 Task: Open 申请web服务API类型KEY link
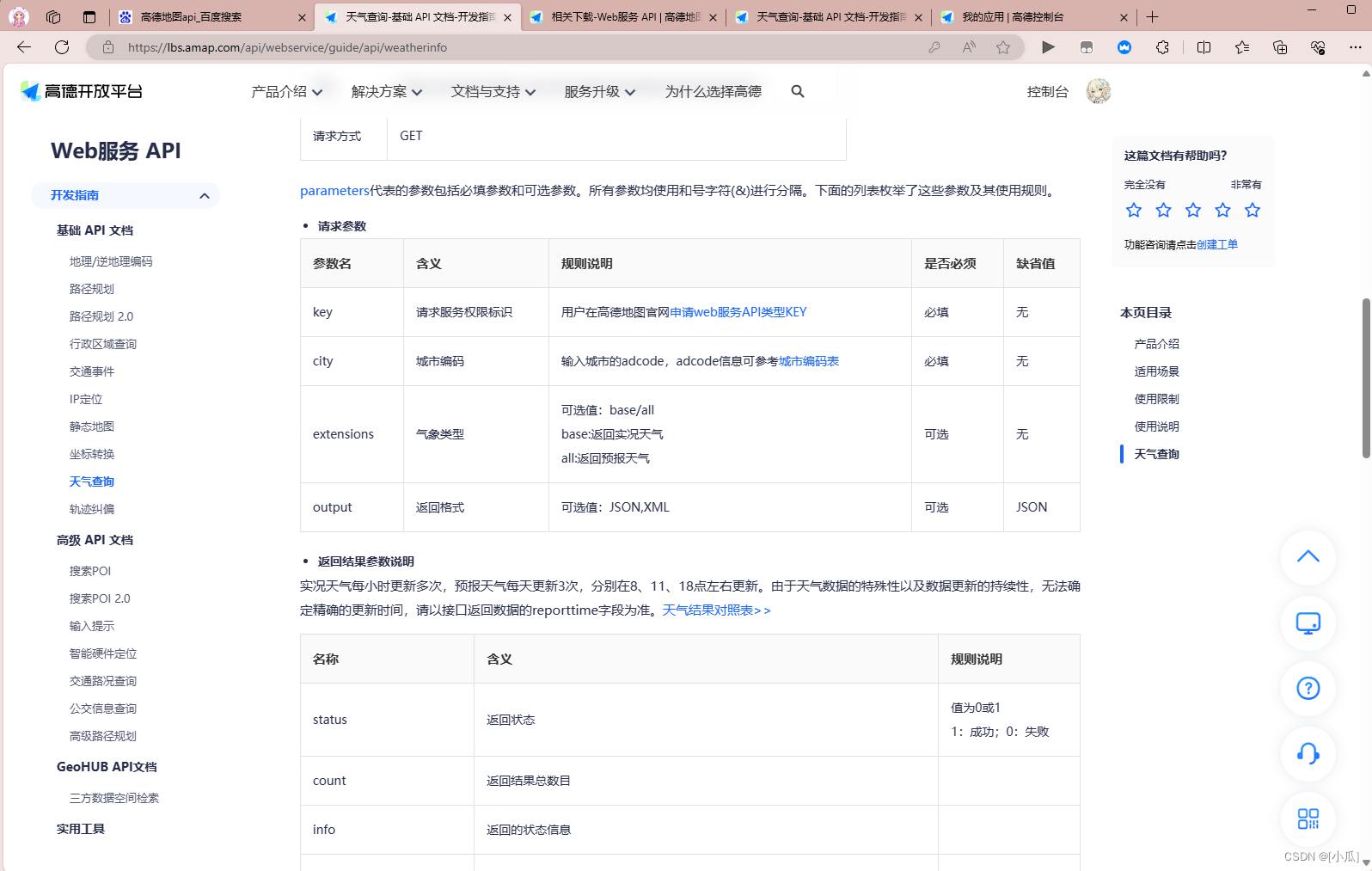click(738, 312)
